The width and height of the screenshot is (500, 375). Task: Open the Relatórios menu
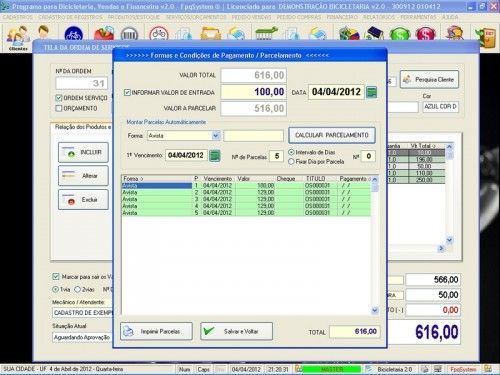379,17
